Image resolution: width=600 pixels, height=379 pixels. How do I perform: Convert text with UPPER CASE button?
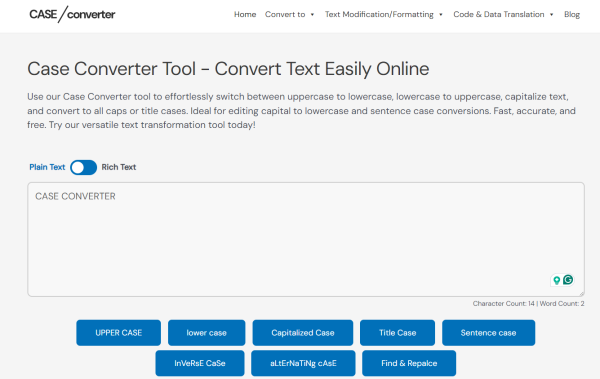pos(119,333)
